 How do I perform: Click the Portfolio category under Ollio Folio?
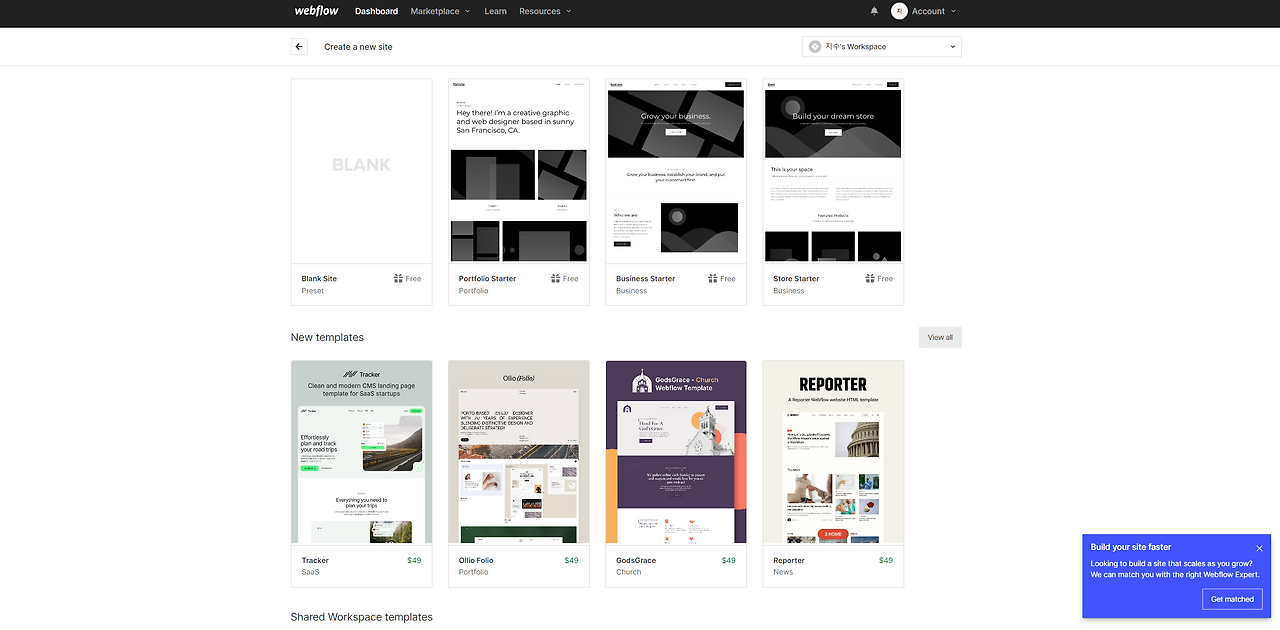pos(473,572)
